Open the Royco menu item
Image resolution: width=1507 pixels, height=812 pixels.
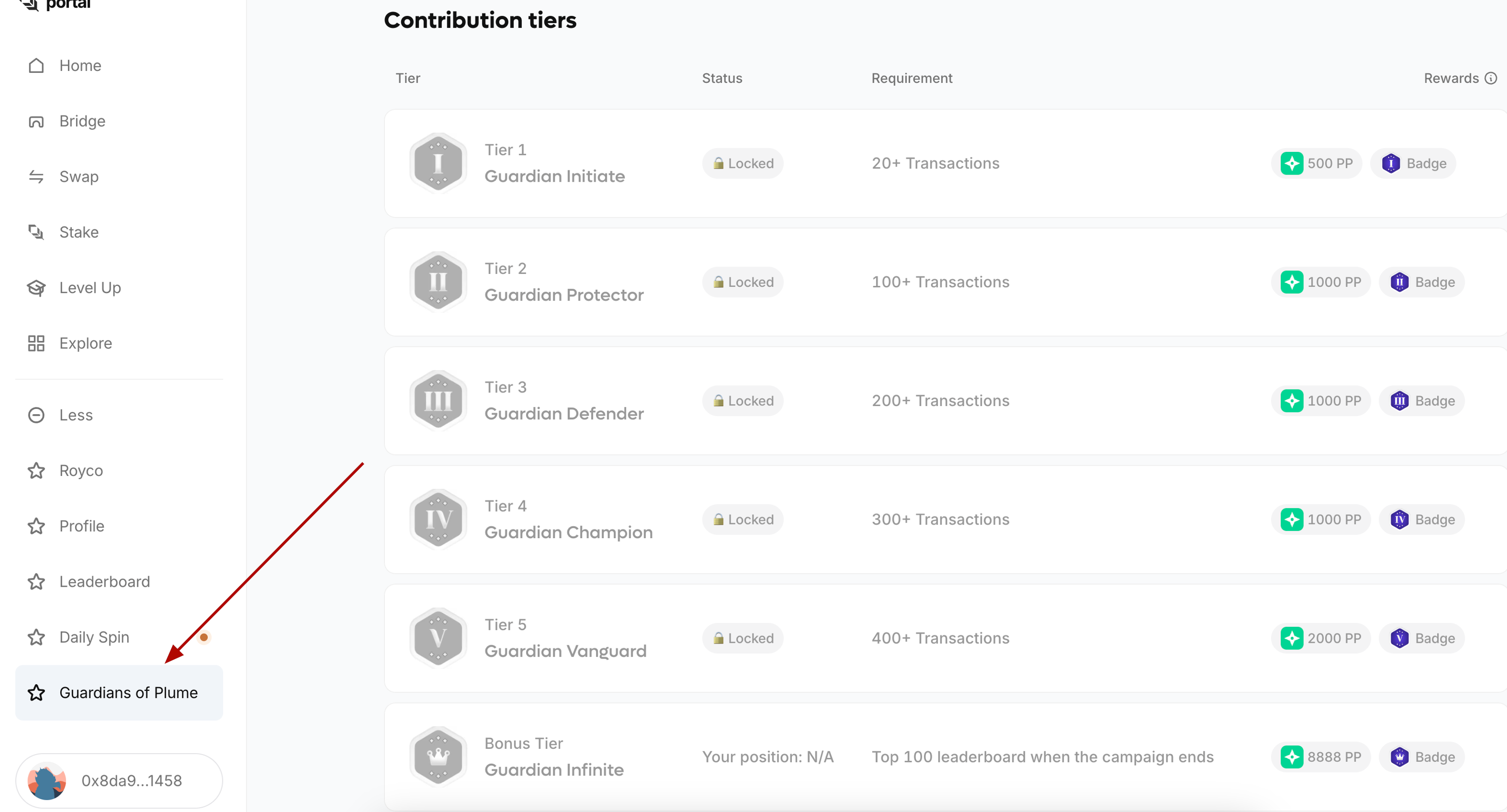coord(81,471)
